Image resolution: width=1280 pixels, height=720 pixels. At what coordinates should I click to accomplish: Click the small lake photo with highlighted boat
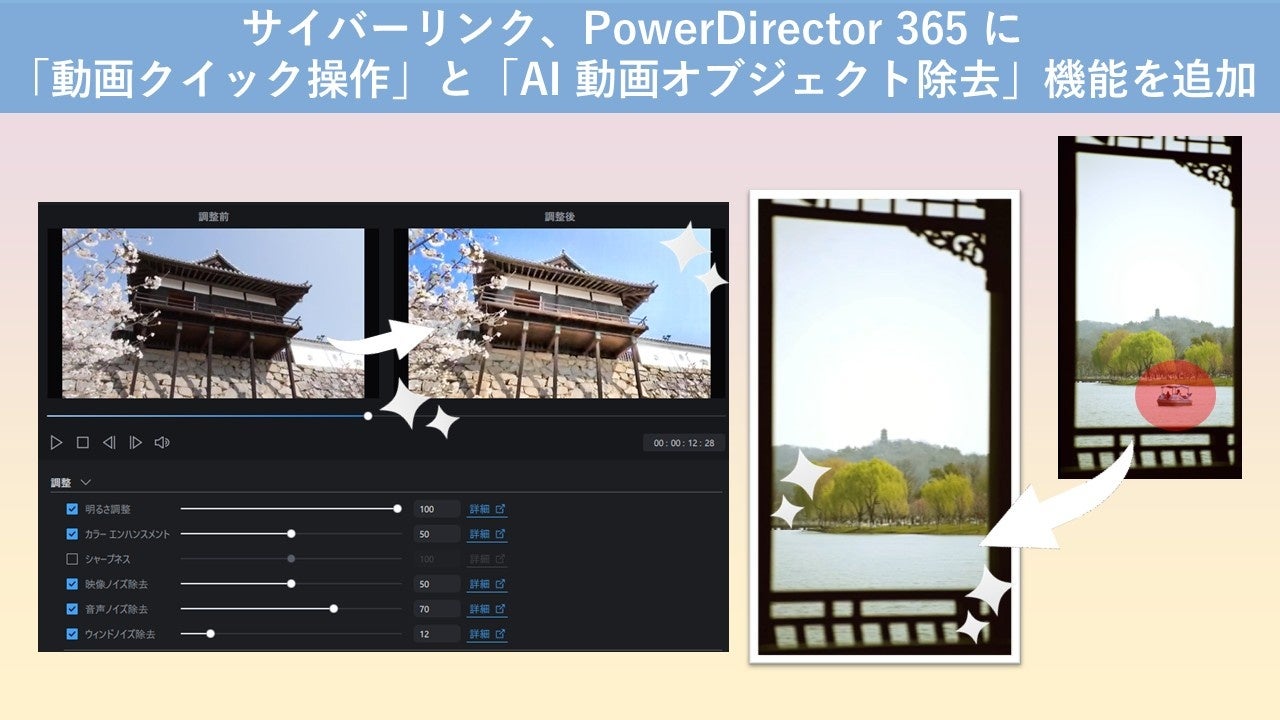1150,307
